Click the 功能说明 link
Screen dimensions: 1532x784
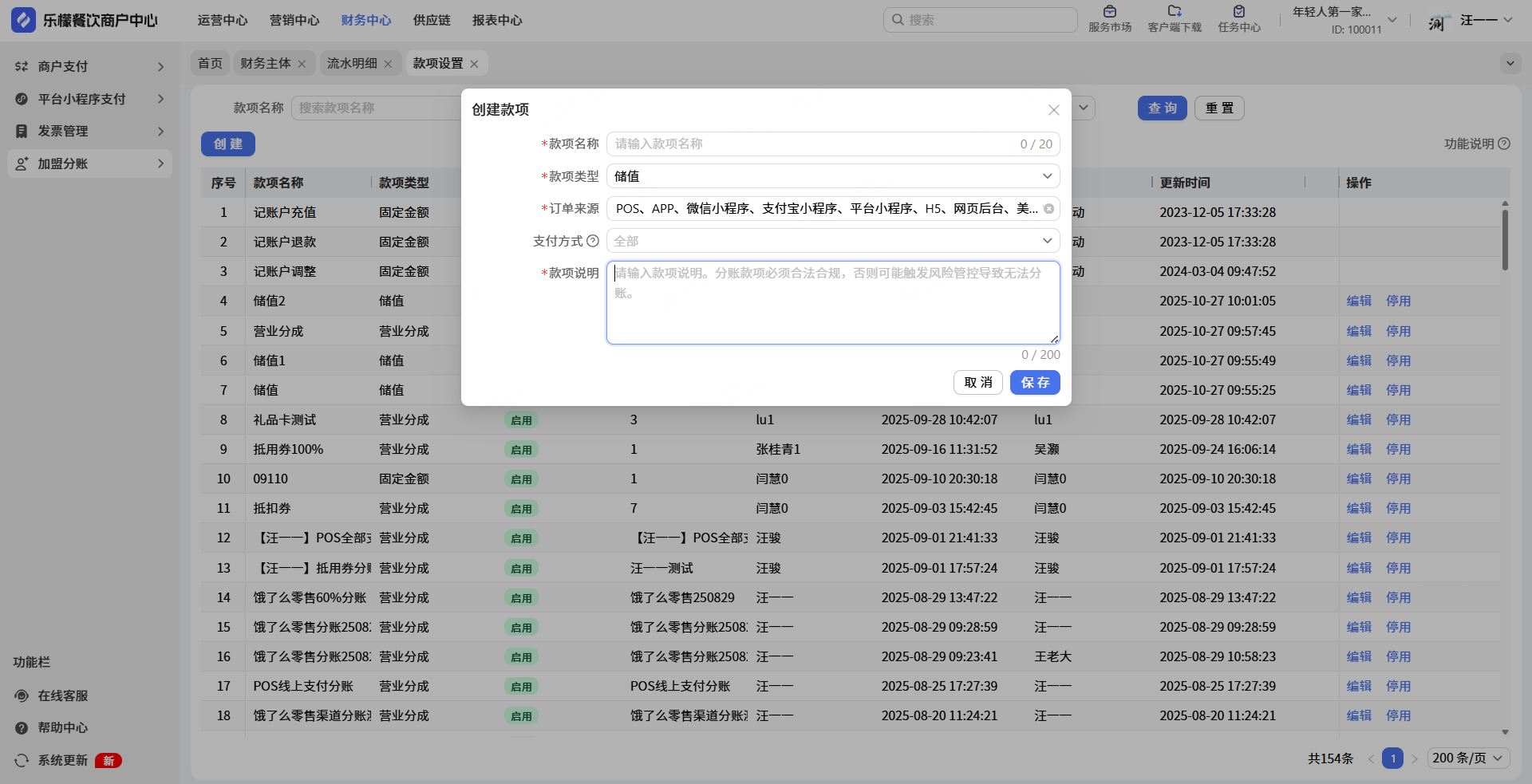tap(1469, 144)
